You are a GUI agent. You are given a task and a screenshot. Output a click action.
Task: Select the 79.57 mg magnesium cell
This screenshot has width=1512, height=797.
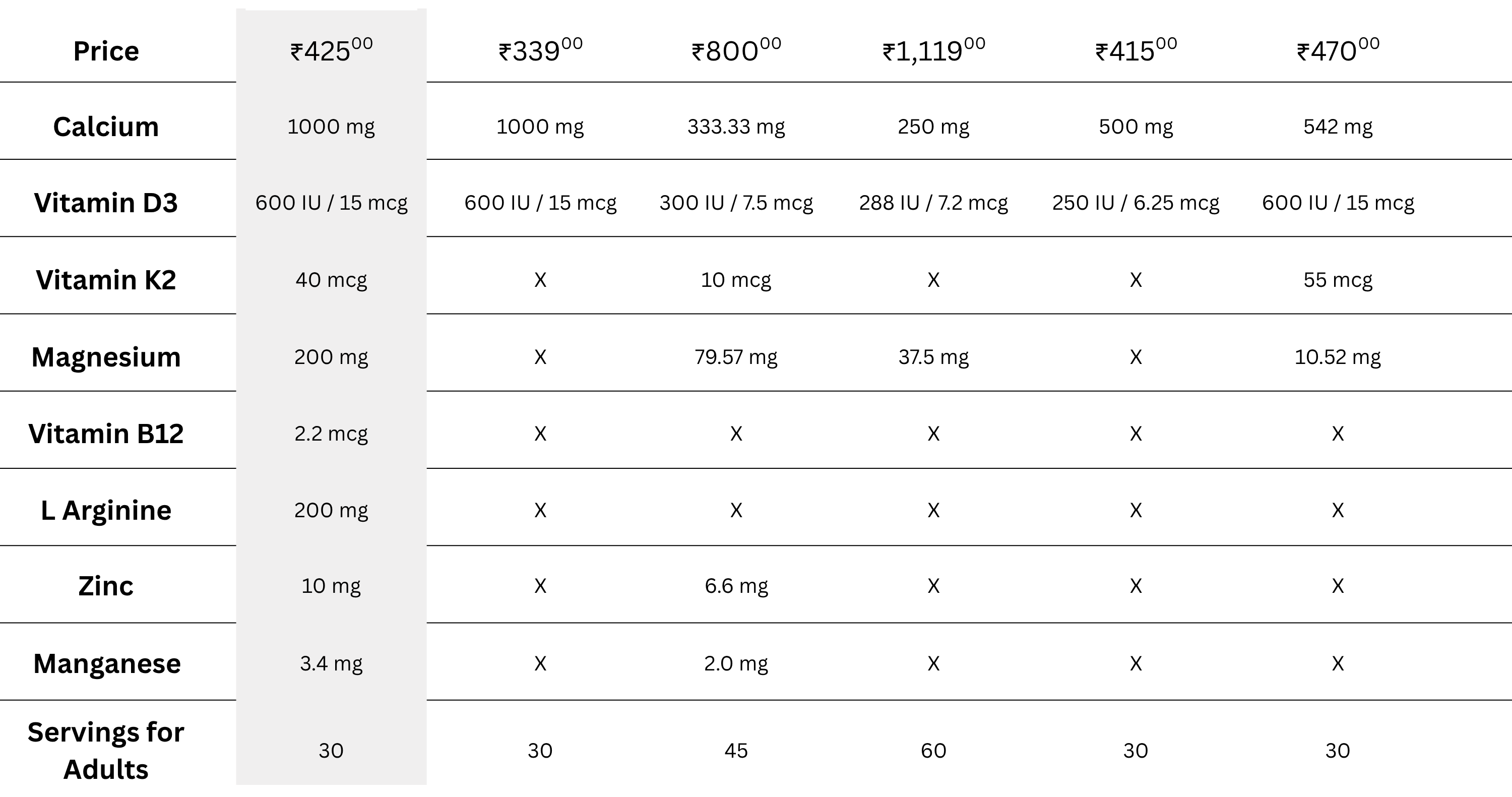736,357
